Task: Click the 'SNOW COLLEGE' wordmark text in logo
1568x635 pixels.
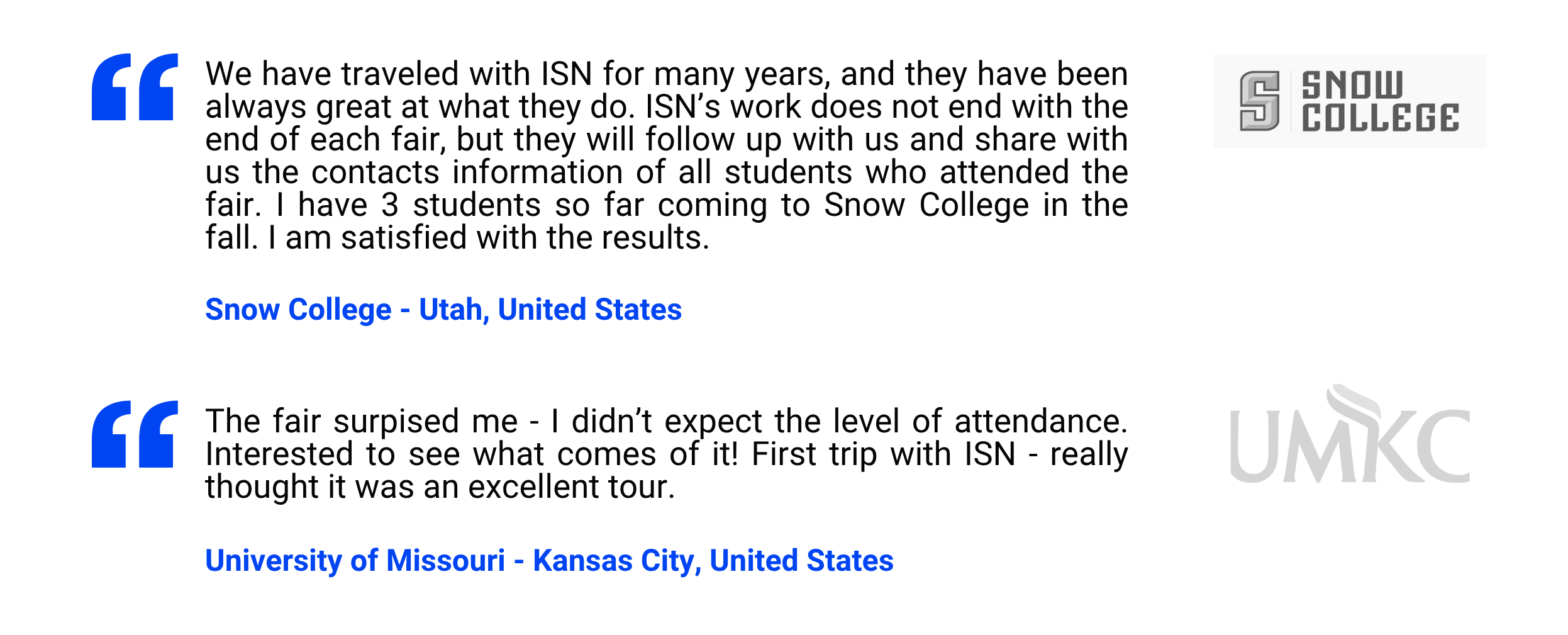Action: point(1380,101)
